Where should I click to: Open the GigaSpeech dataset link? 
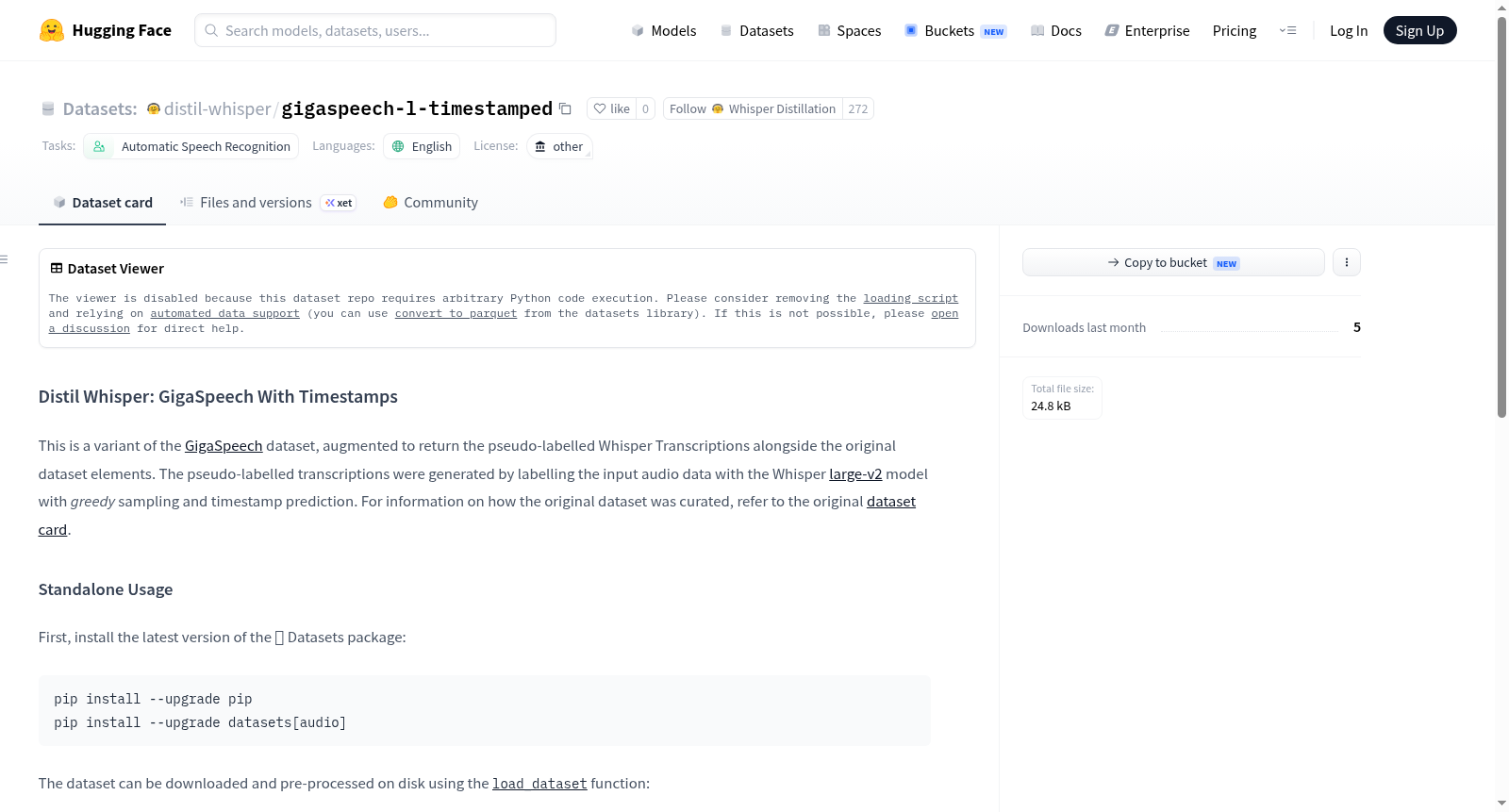[224, 446]
